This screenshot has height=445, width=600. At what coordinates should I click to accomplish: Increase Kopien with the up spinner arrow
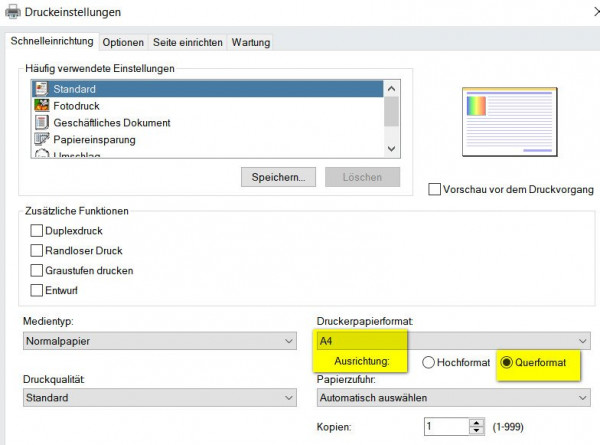[x=476, y=423]
